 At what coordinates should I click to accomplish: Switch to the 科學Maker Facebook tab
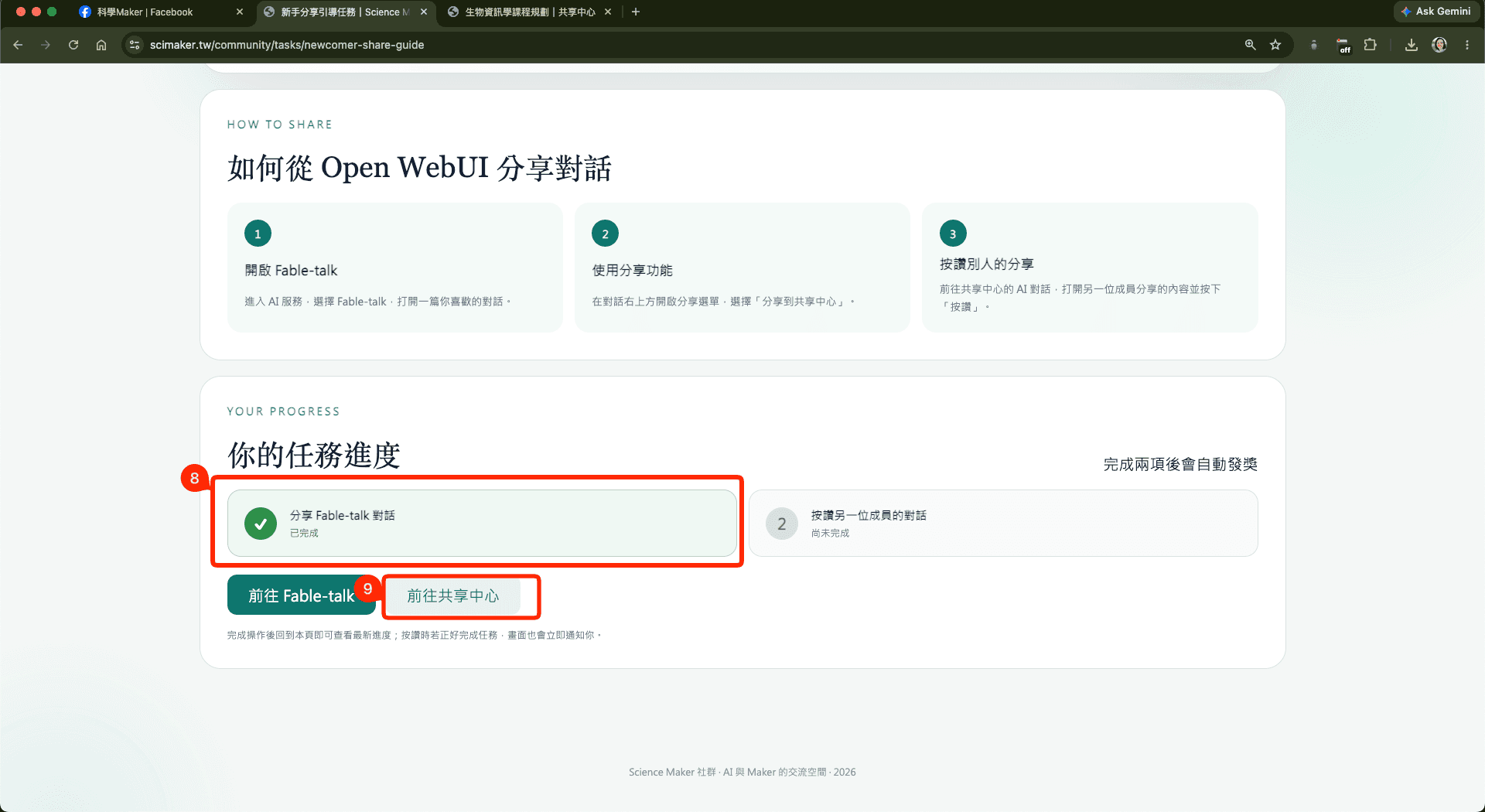click(x=161, y=12)
